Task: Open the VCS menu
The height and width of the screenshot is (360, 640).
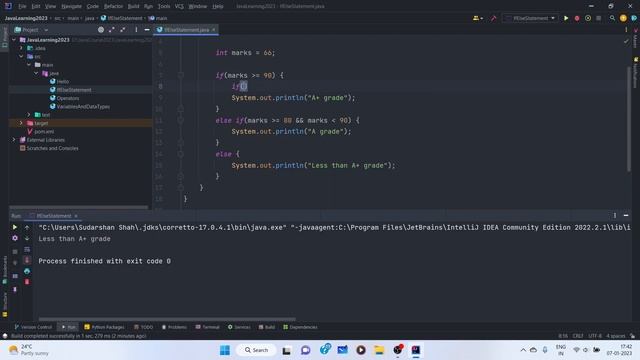Action: click(179, 6)
